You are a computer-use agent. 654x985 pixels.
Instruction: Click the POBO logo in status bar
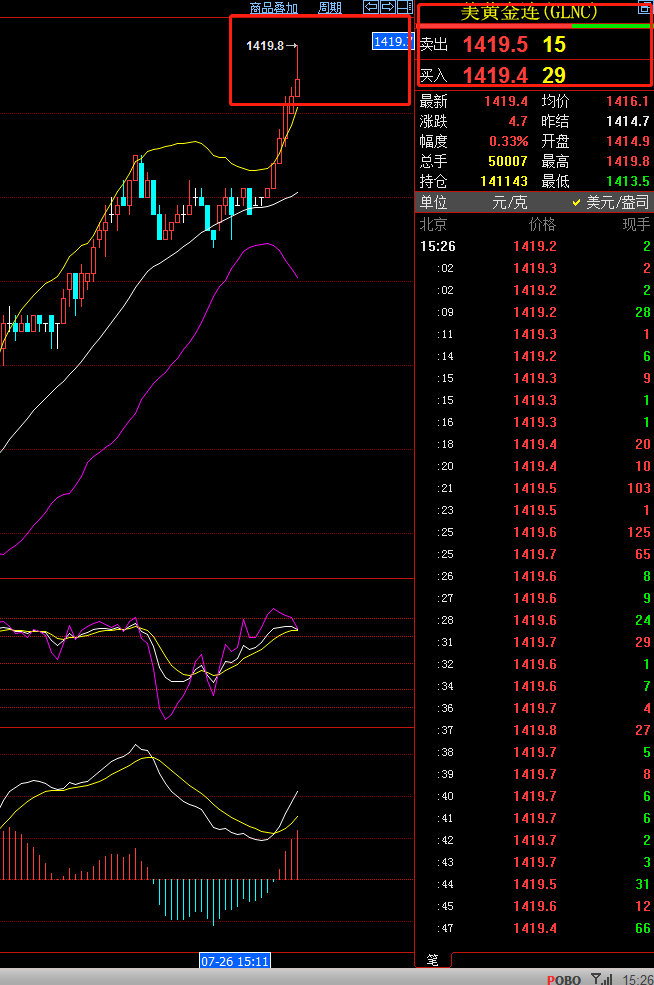[x=564, y=979]
